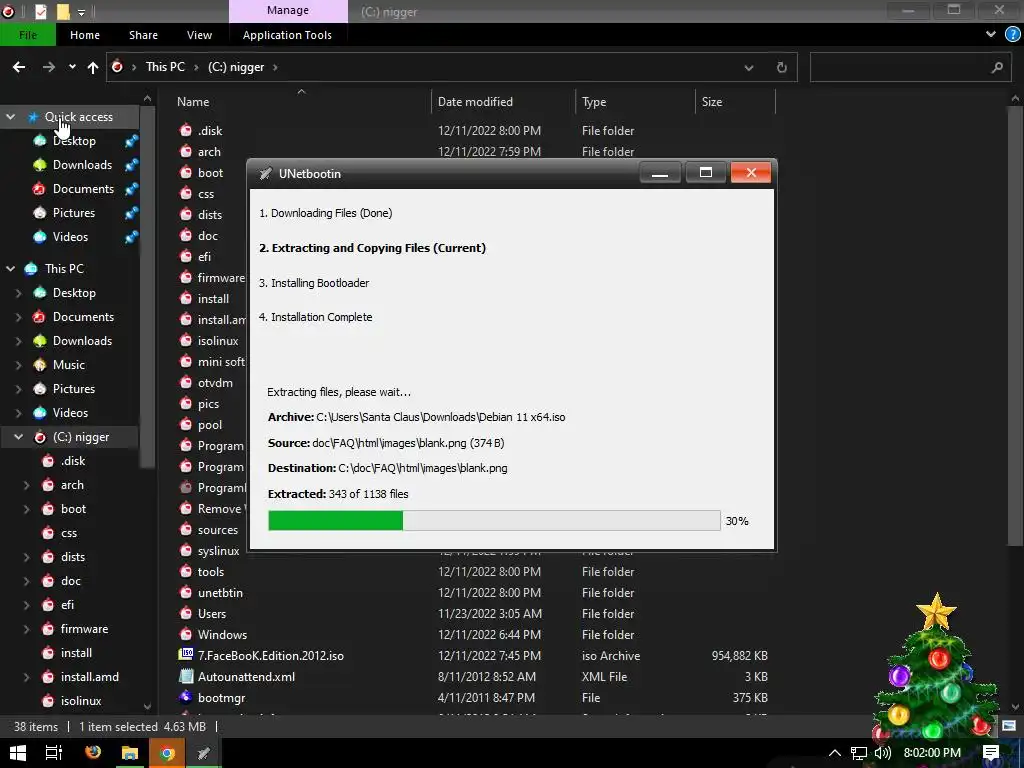Switch to Chrome on the taskbar

167,753
